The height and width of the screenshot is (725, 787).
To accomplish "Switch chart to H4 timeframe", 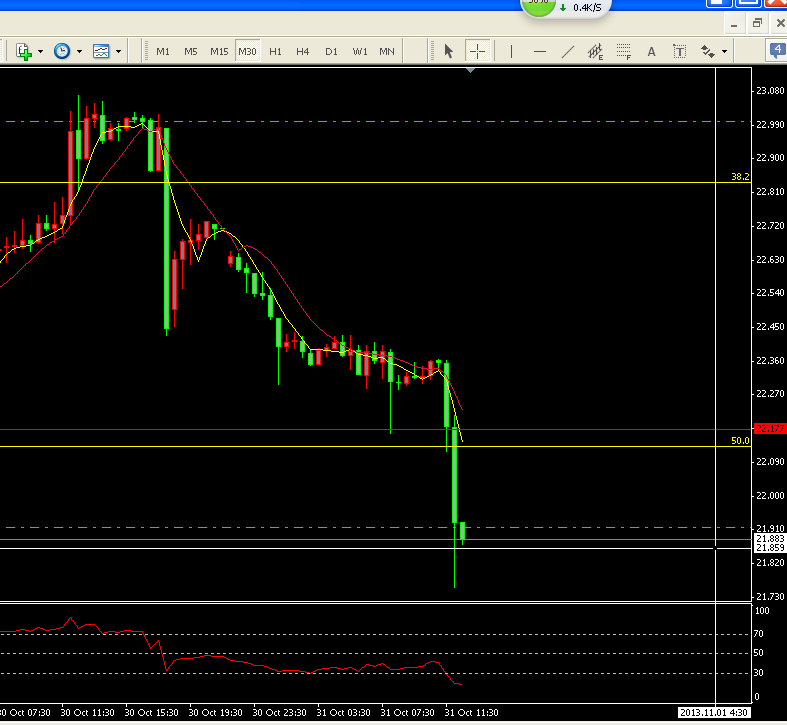I will pyautogui.click(x=303, y=51).
